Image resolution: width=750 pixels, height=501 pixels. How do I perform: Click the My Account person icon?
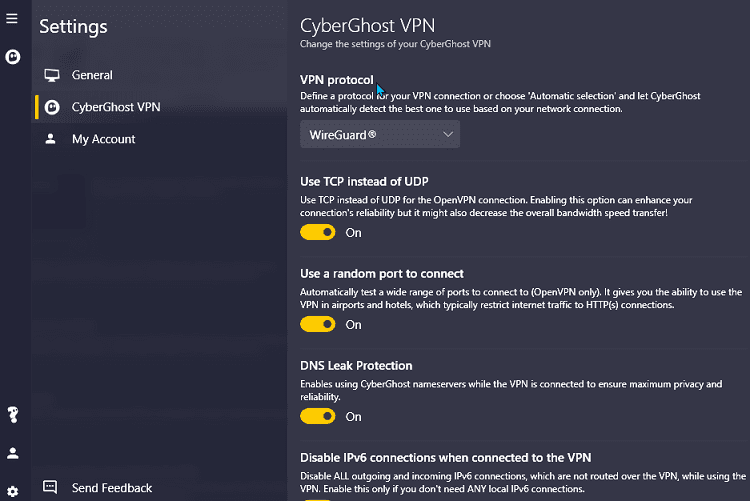pos(51,139)
